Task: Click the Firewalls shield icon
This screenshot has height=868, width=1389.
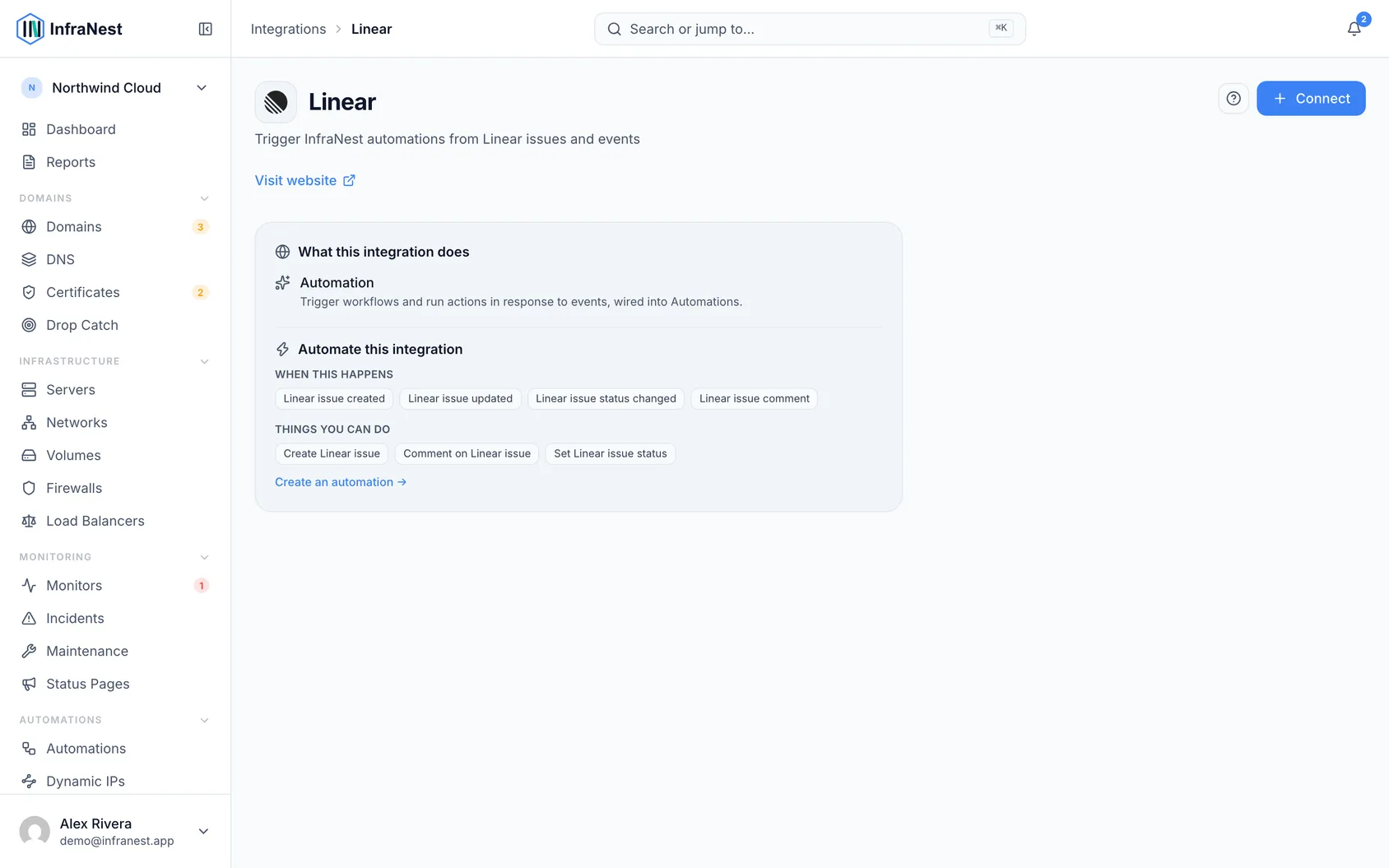Action: [29, 488]
